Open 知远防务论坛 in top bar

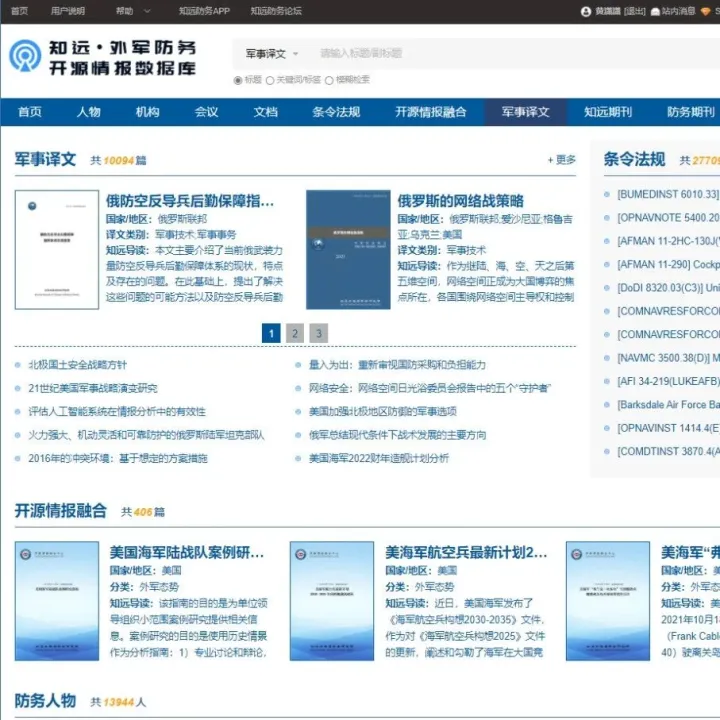pyautogui.click(x=276, y=11)
